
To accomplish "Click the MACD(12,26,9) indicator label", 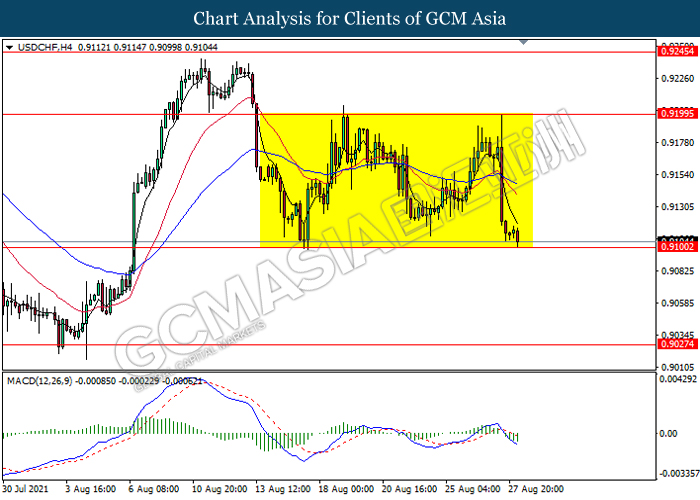I will coord(39,381).
